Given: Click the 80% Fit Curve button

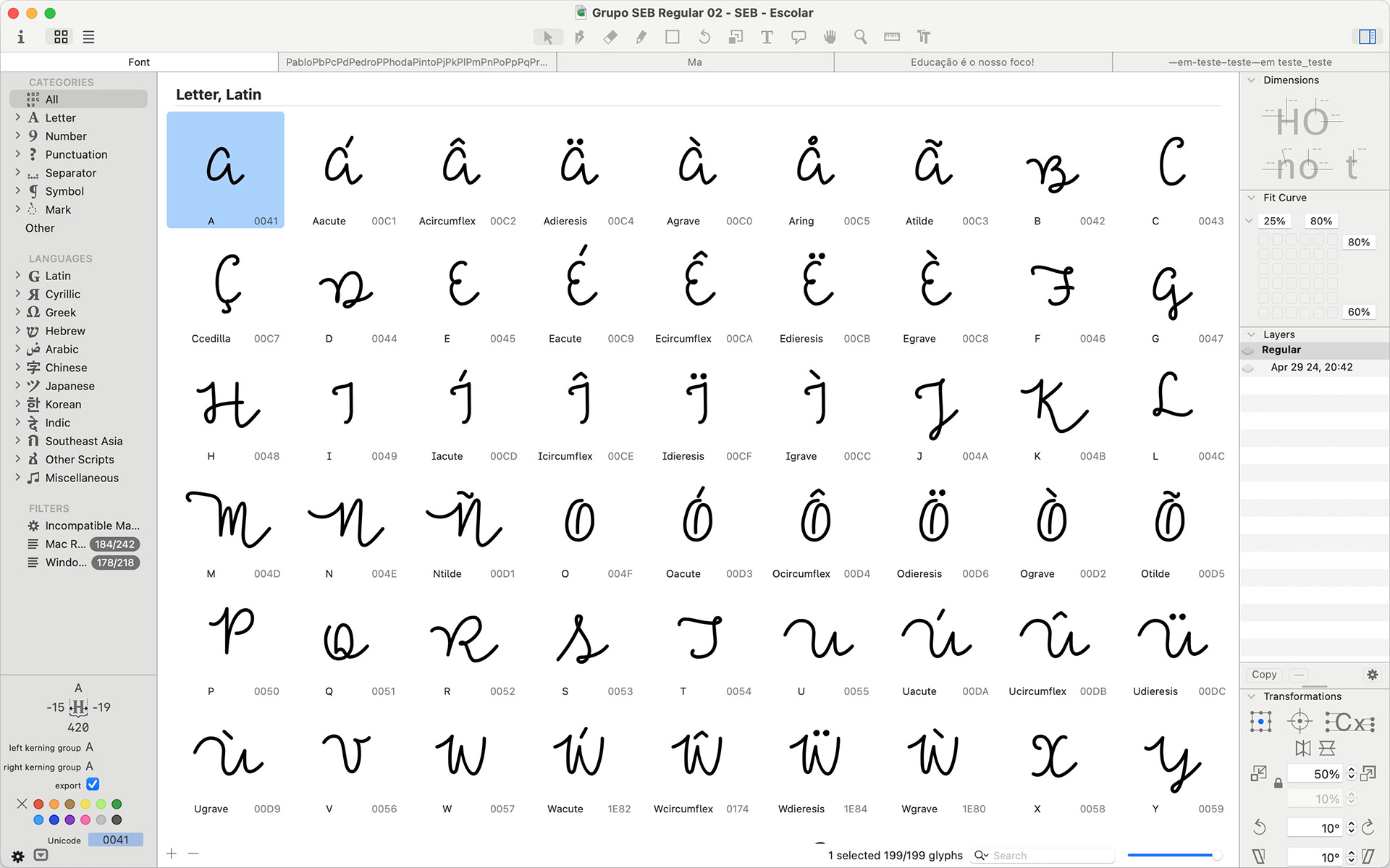Looking at the screenshot, I should 1320,221.
